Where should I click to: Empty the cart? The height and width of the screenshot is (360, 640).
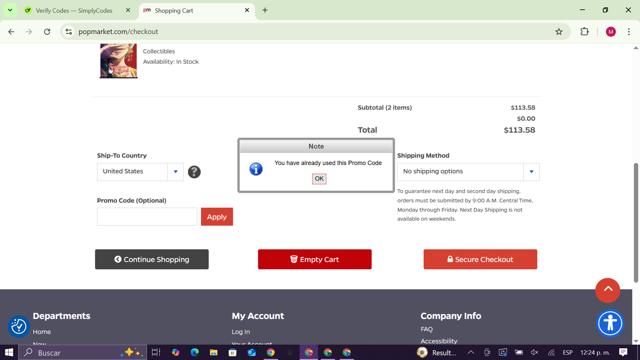pos(315,259)
